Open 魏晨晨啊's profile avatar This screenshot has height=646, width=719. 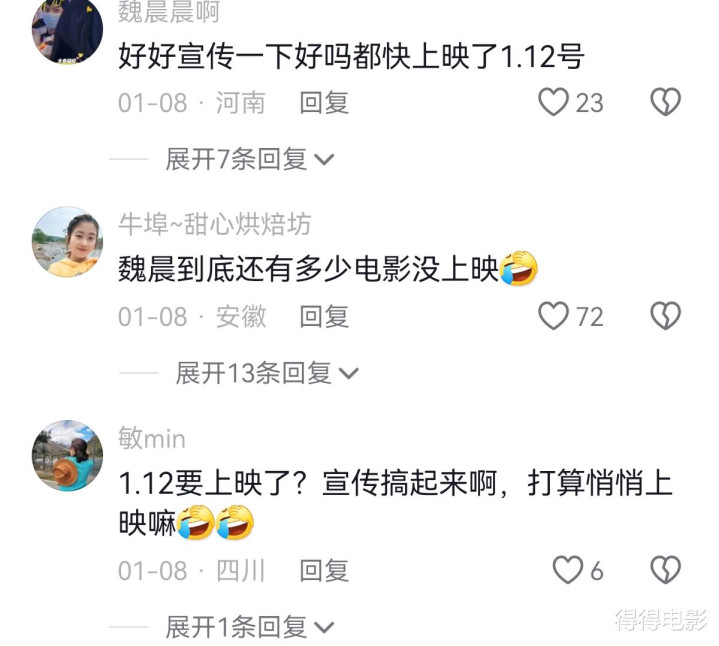coord(67,30)
